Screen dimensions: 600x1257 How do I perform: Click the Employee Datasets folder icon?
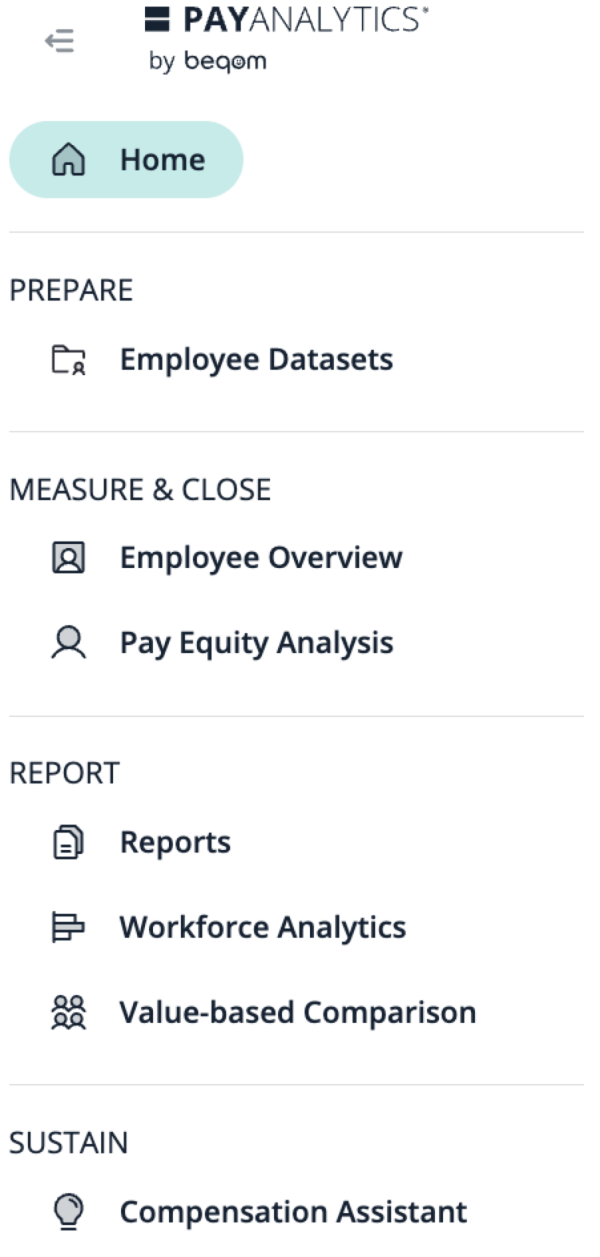68,360
